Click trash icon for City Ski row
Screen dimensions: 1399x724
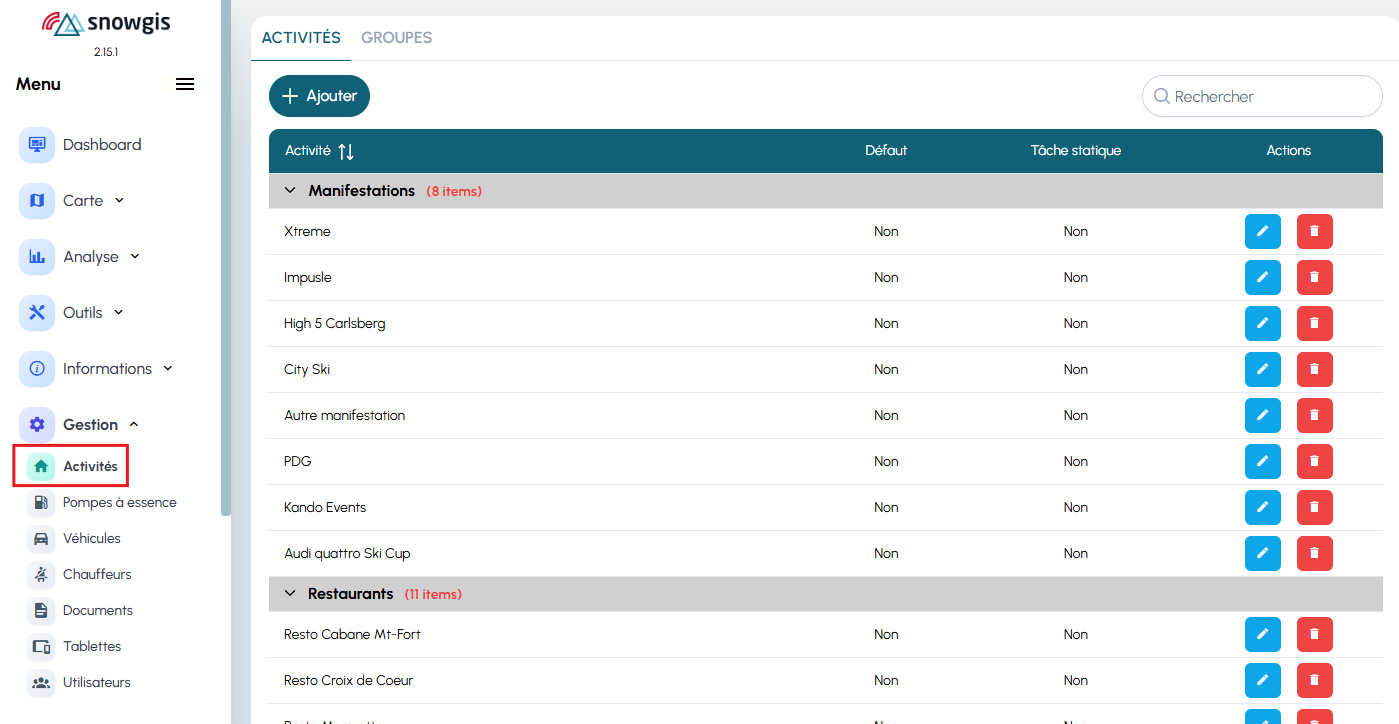[1314, 369]
